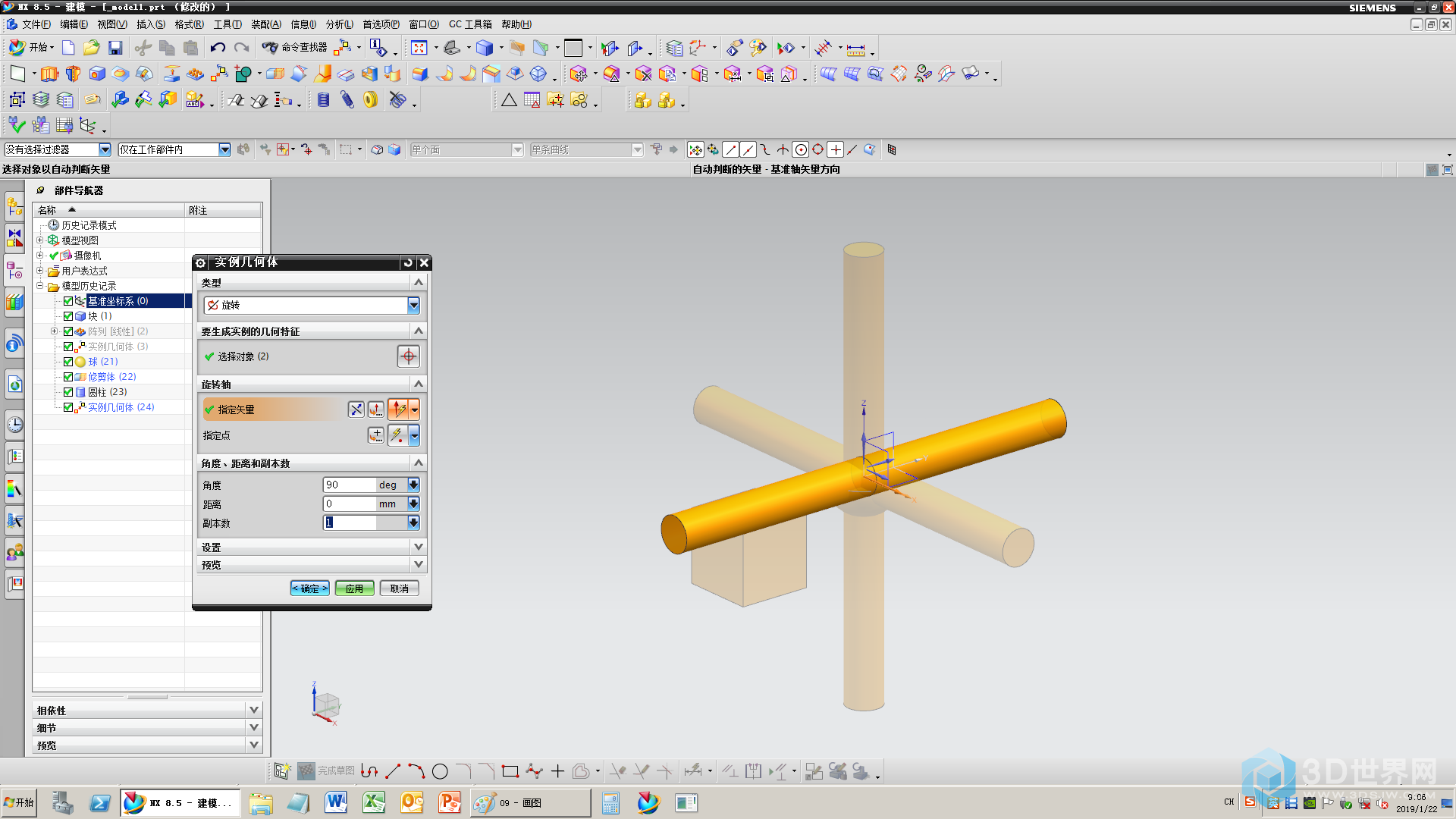The height and width of the screenshot is (819, 1456).
Task: Click the Open folder icon
Action: pyautogui.click(x=92, y=48)
